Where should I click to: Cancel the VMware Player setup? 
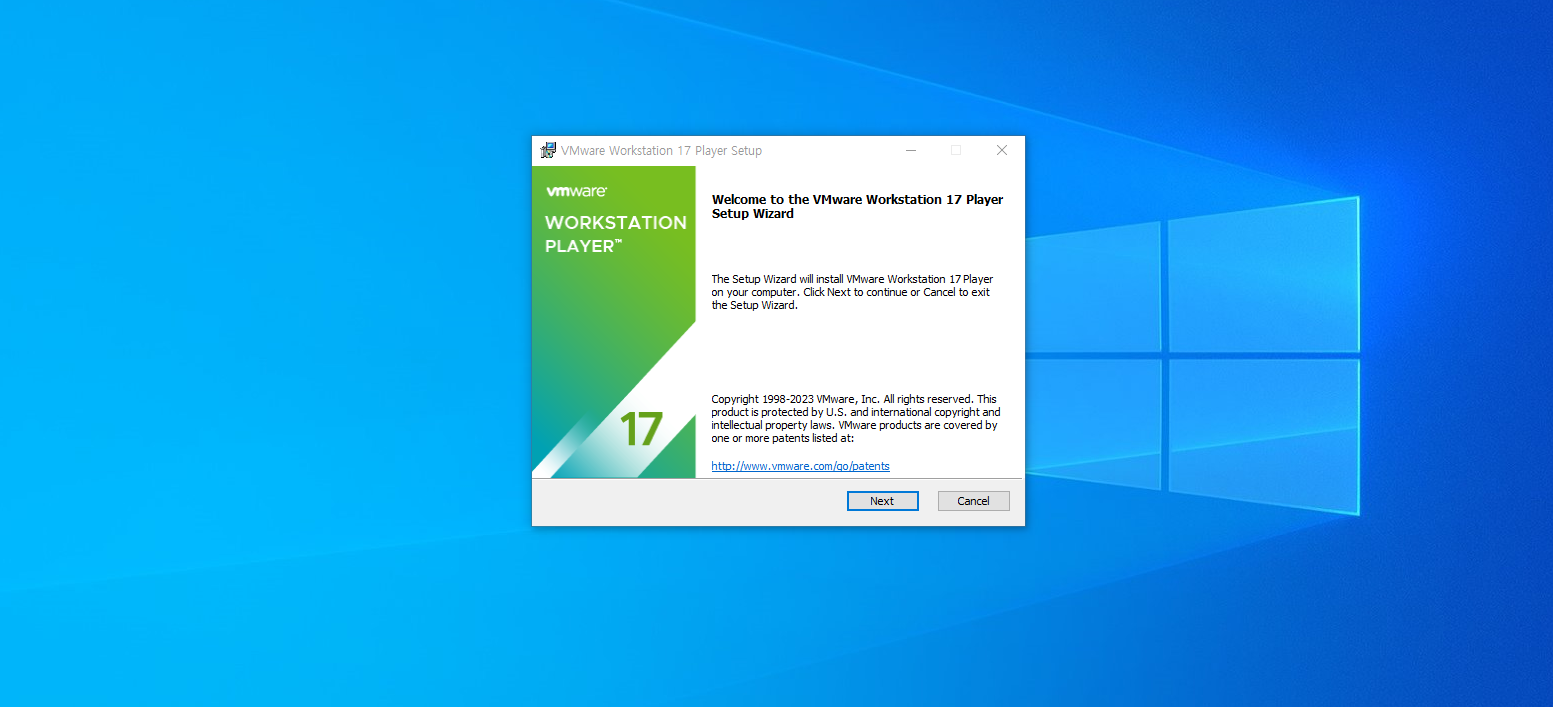[973, 501]
